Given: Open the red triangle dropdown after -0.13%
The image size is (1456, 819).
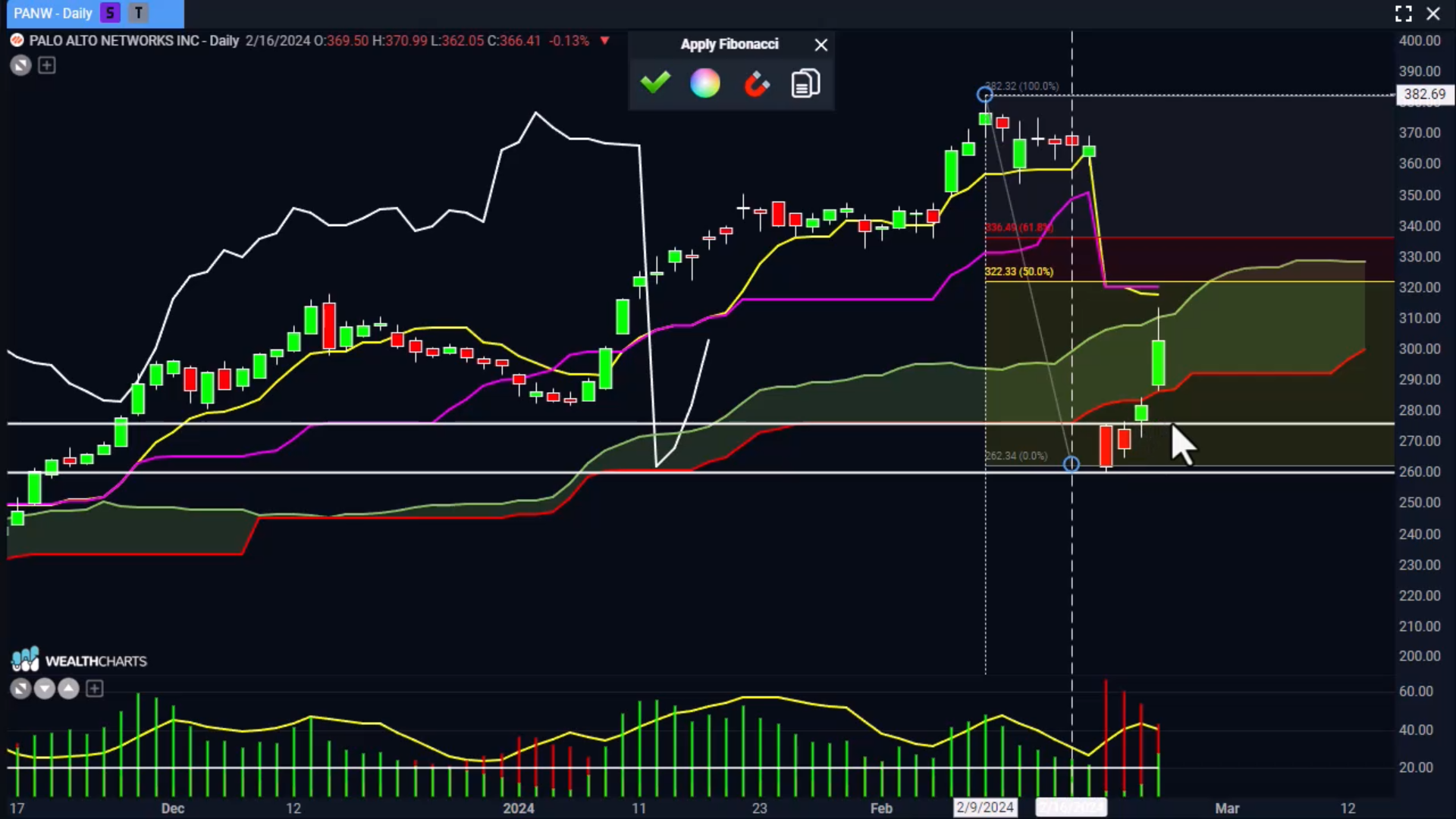Looking at the screenshot, I should tap(604, 40).
